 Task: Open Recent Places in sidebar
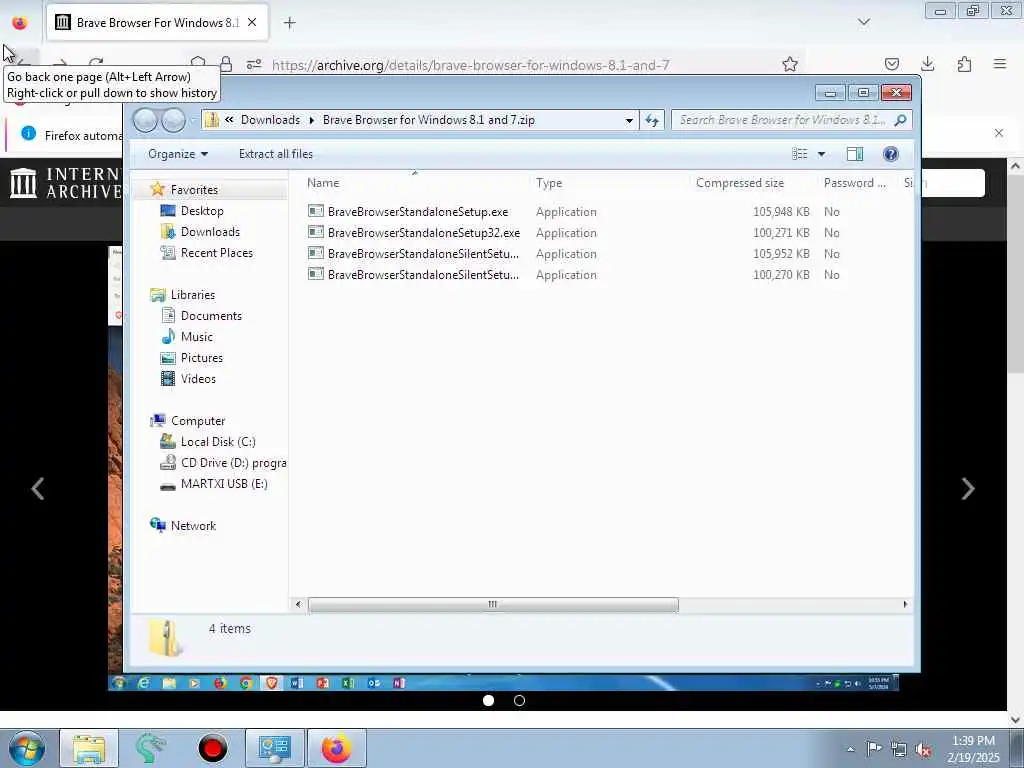[x=216, y=253]
